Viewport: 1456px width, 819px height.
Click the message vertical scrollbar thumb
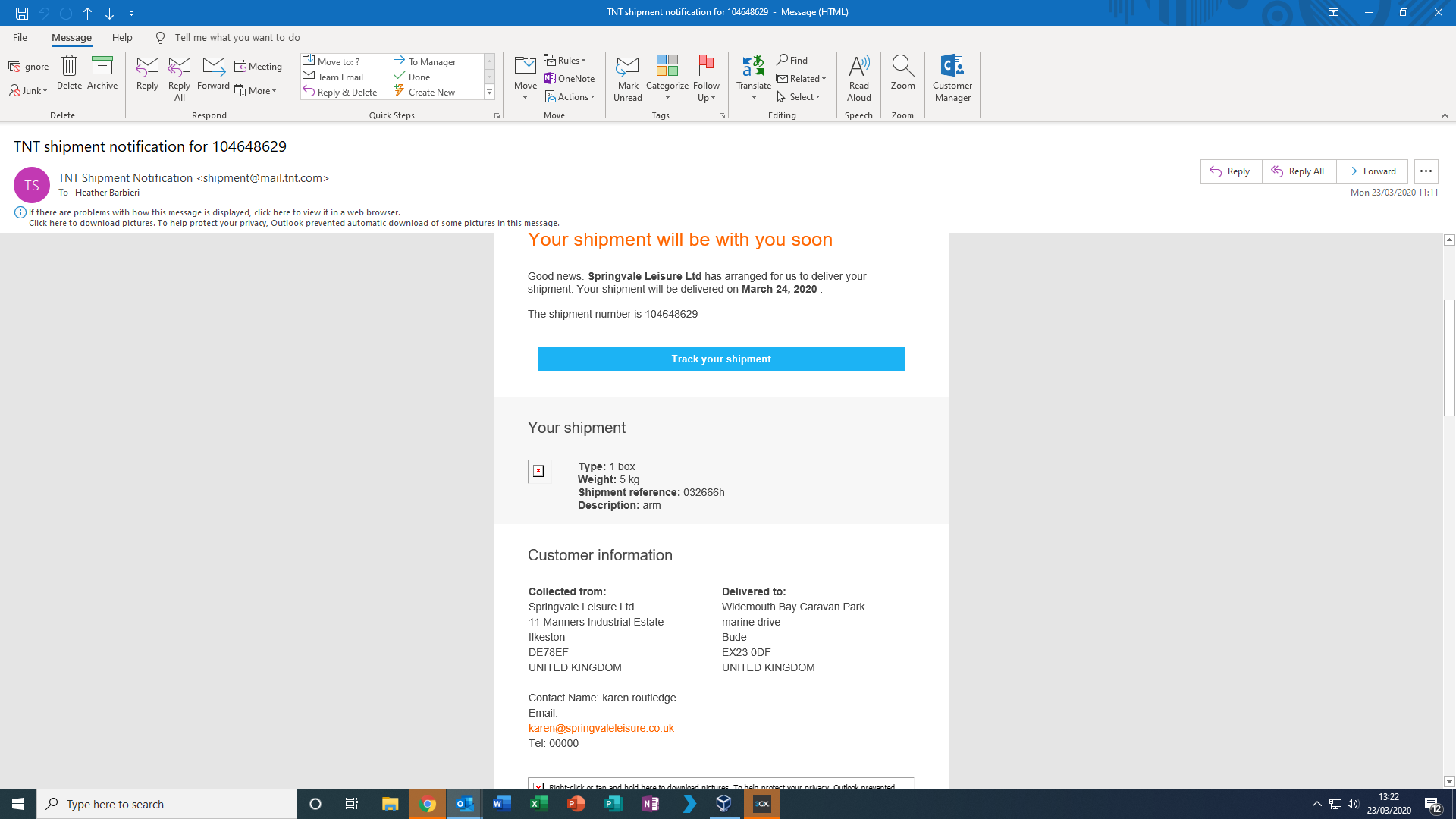(x=1448, y=357)
